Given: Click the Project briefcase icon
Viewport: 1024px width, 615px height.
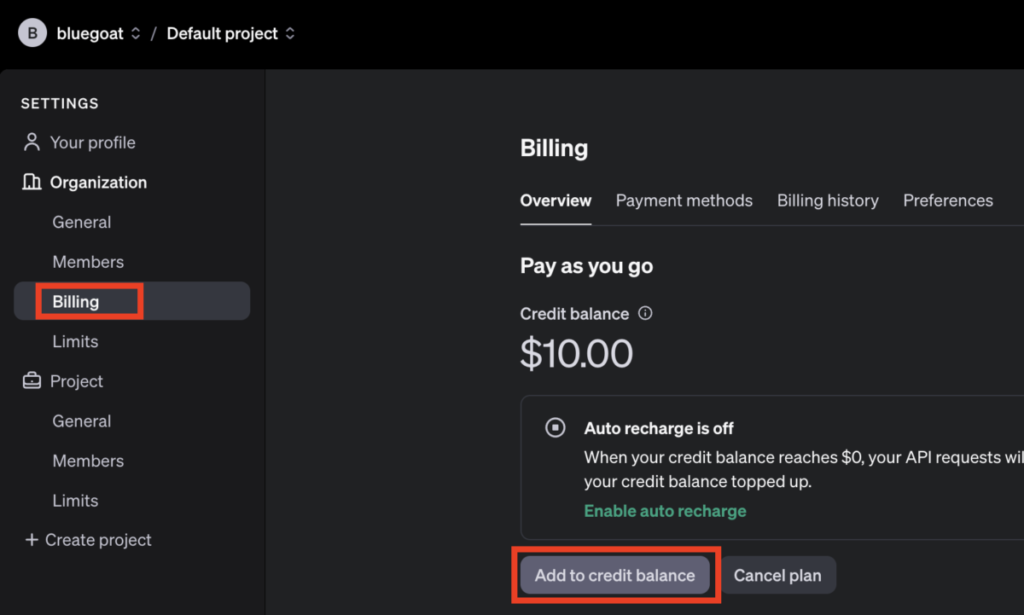Looking at the screenshot, I should pos(32,381).
